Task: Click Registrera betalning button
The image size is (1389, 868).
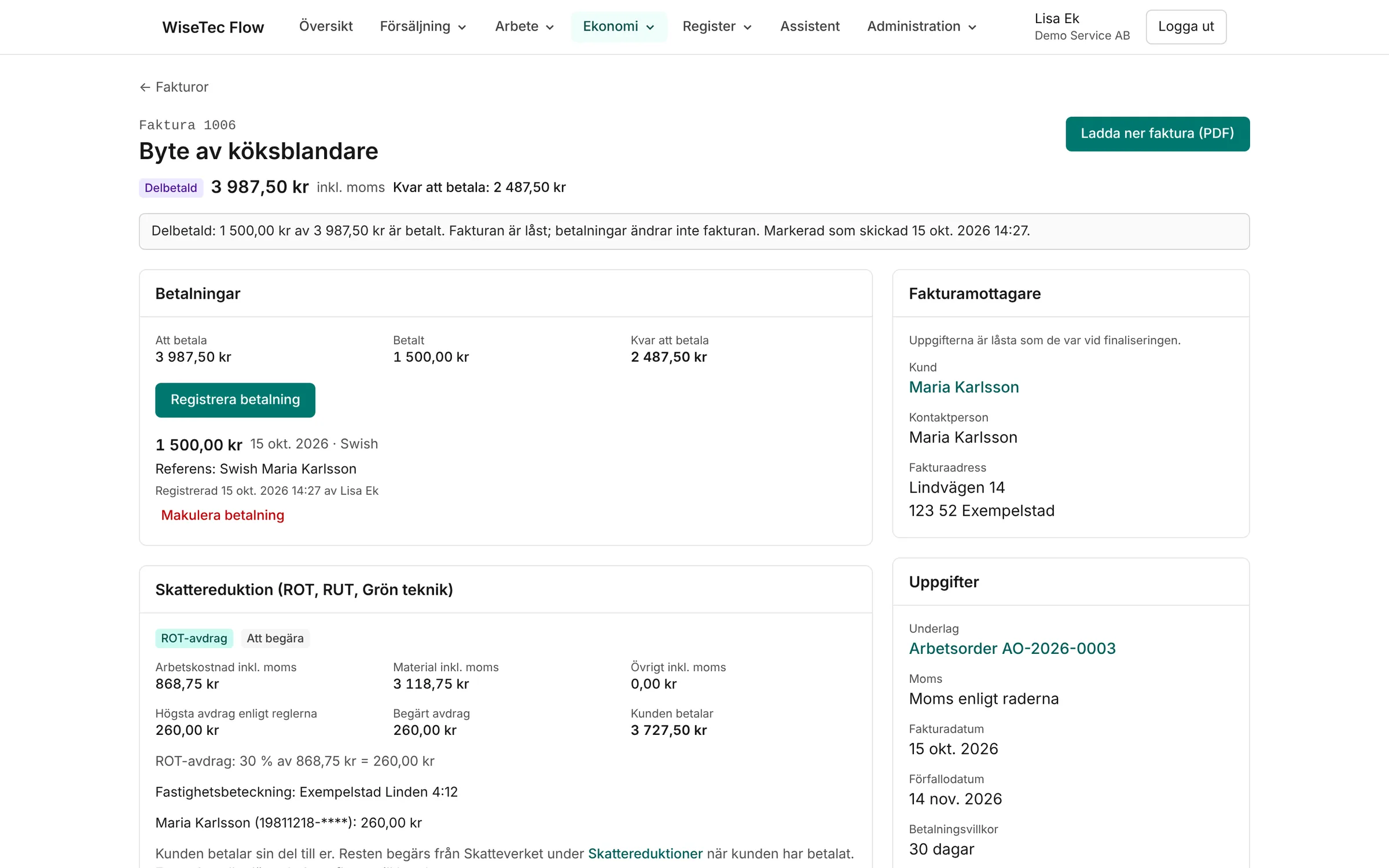Action: tap(235, 400)
